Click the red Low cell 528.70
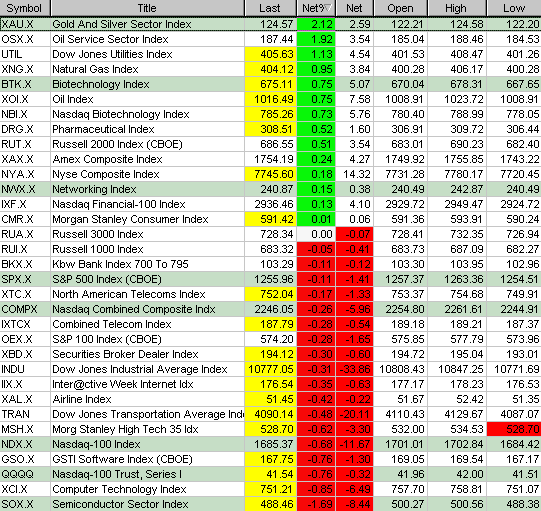 pyautogui.click(x=514, y=429)
